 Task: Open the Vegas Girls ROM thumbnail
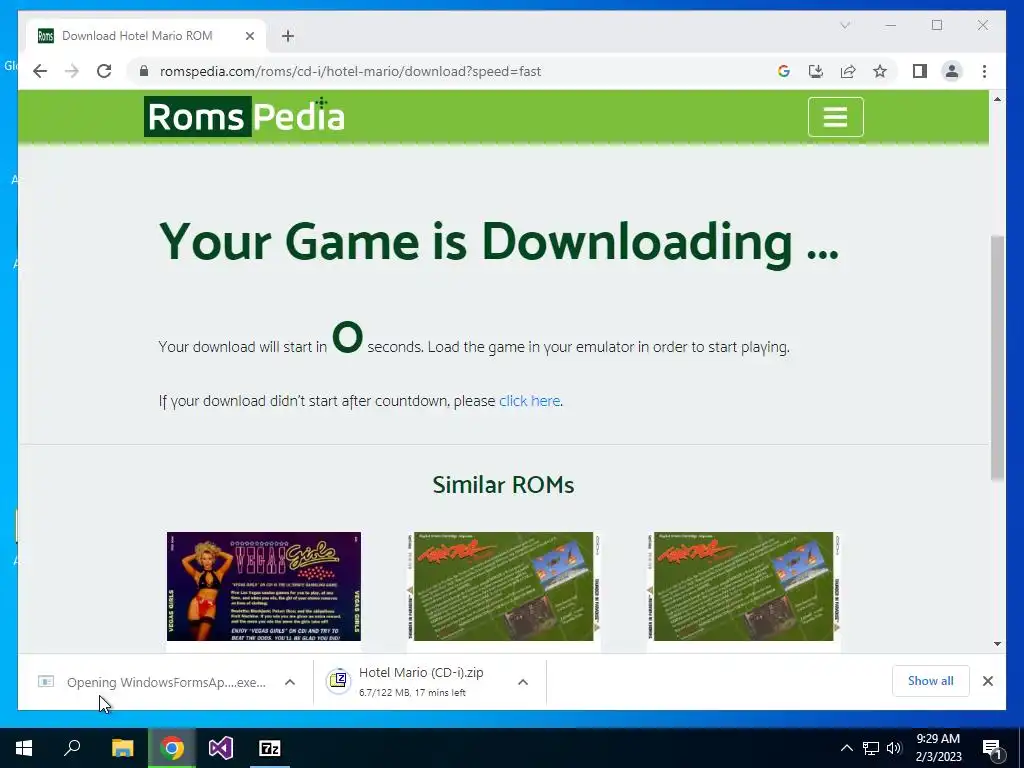point(264,586)
